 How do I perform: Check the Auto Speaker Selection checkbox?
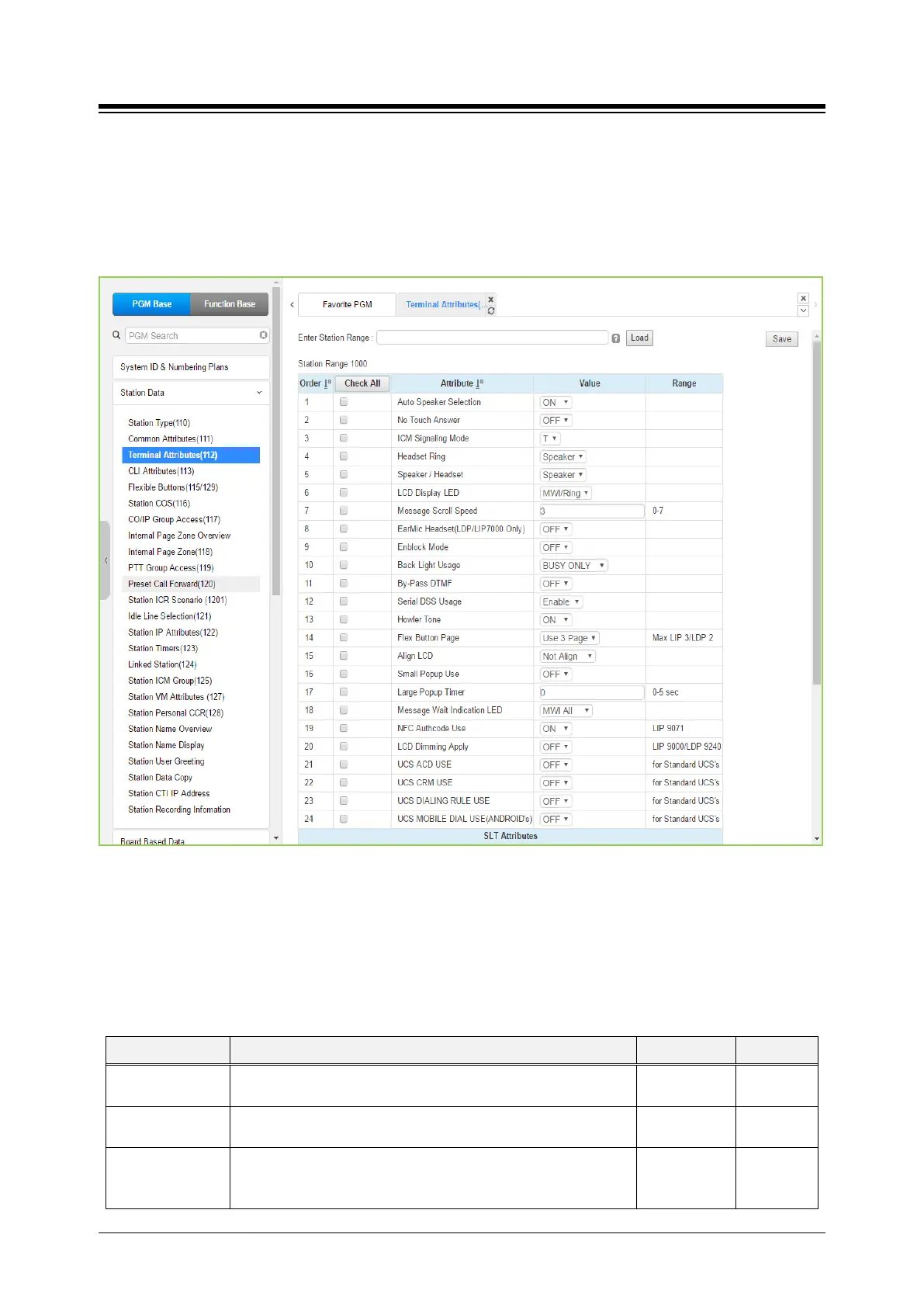tap(344, 402)
